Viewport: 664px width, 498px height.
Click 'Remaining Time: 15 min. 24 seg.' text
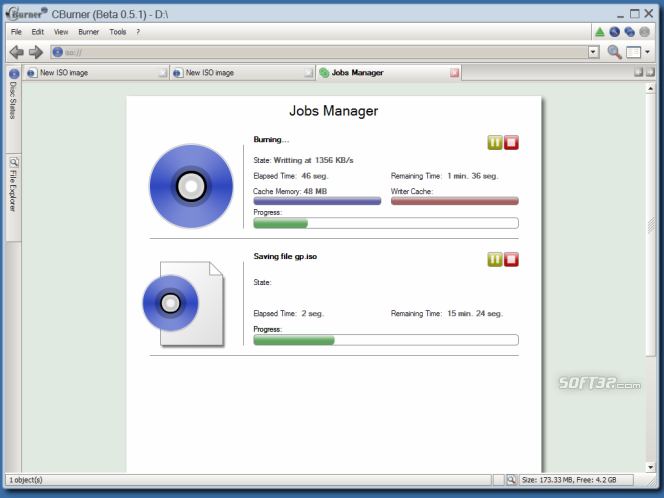click(447, 313)
